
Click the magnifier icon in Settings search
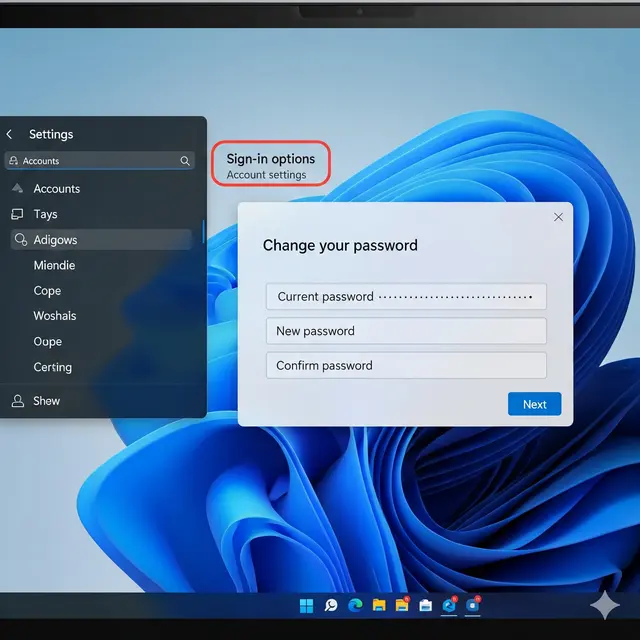(185, 161)
